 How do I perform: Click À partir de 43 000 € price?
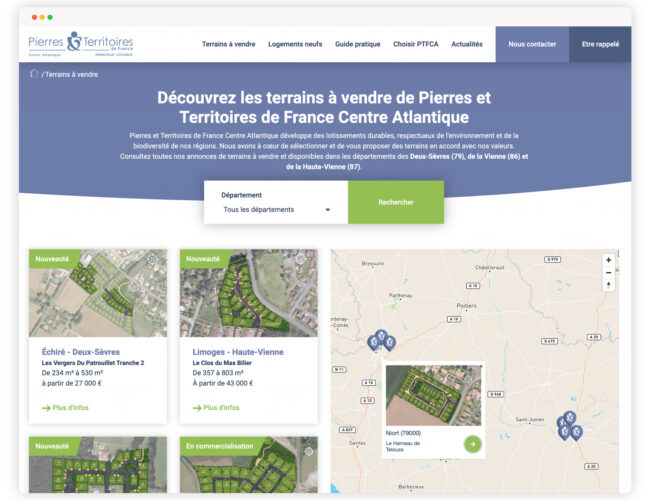(x=223, y=383)
